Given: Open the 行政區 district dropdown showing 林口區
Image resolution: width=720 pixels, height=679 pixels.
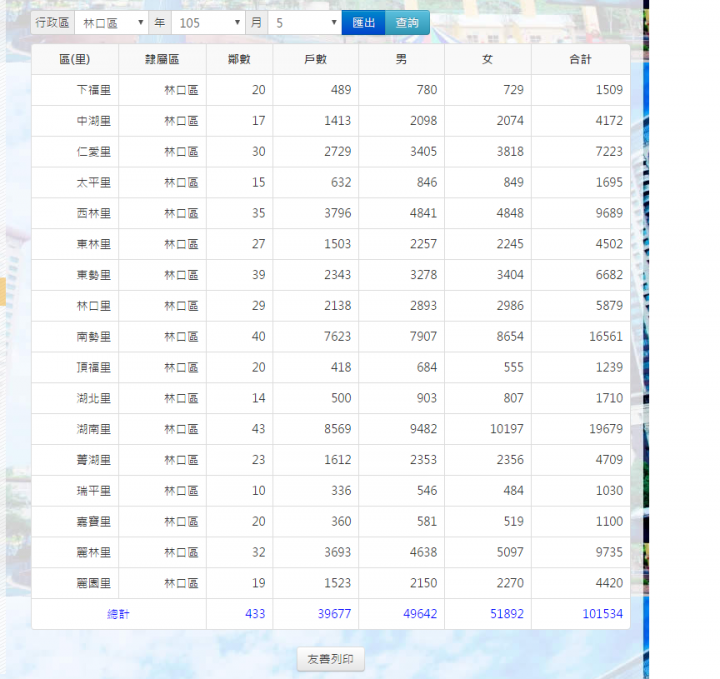Looking at the screenshot, I should 111,23.
